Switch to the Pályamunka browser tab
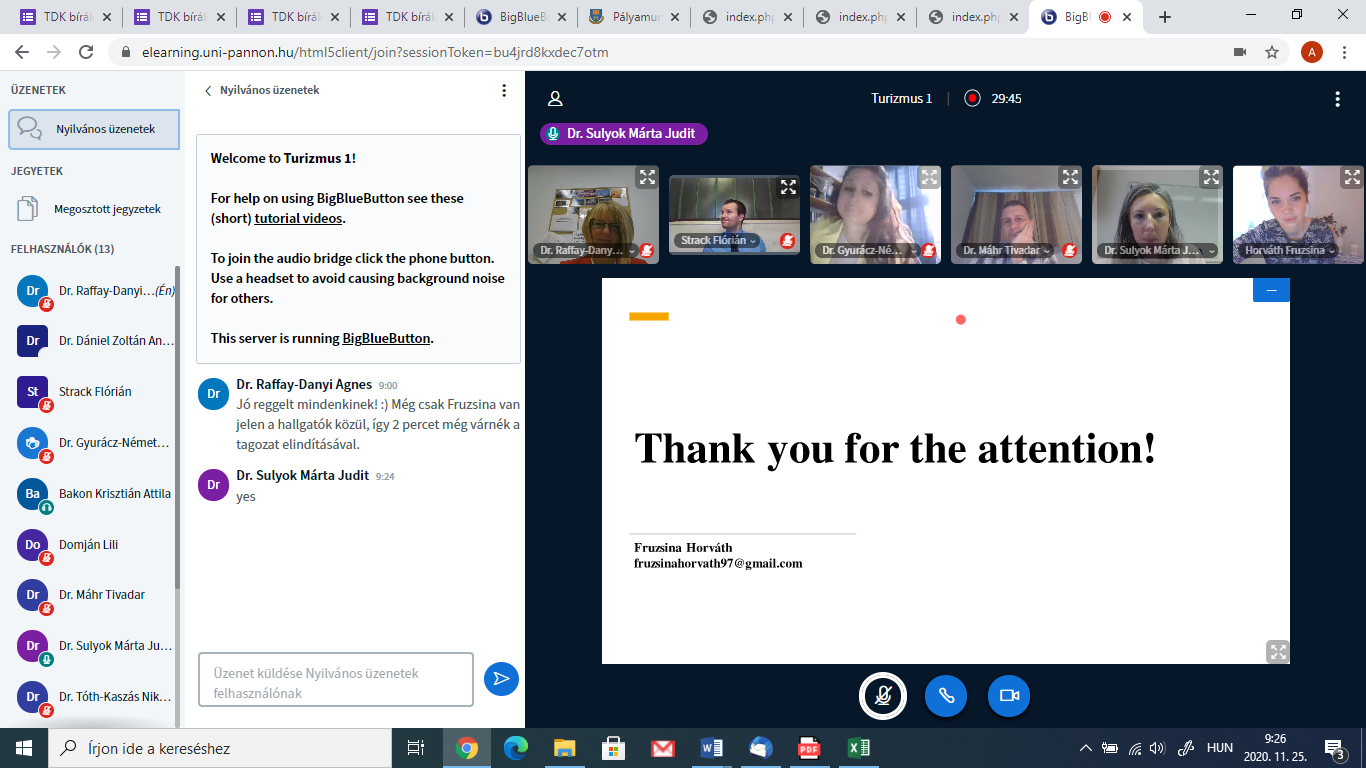Screen dimensions: 1366x768 click(633, 17)
